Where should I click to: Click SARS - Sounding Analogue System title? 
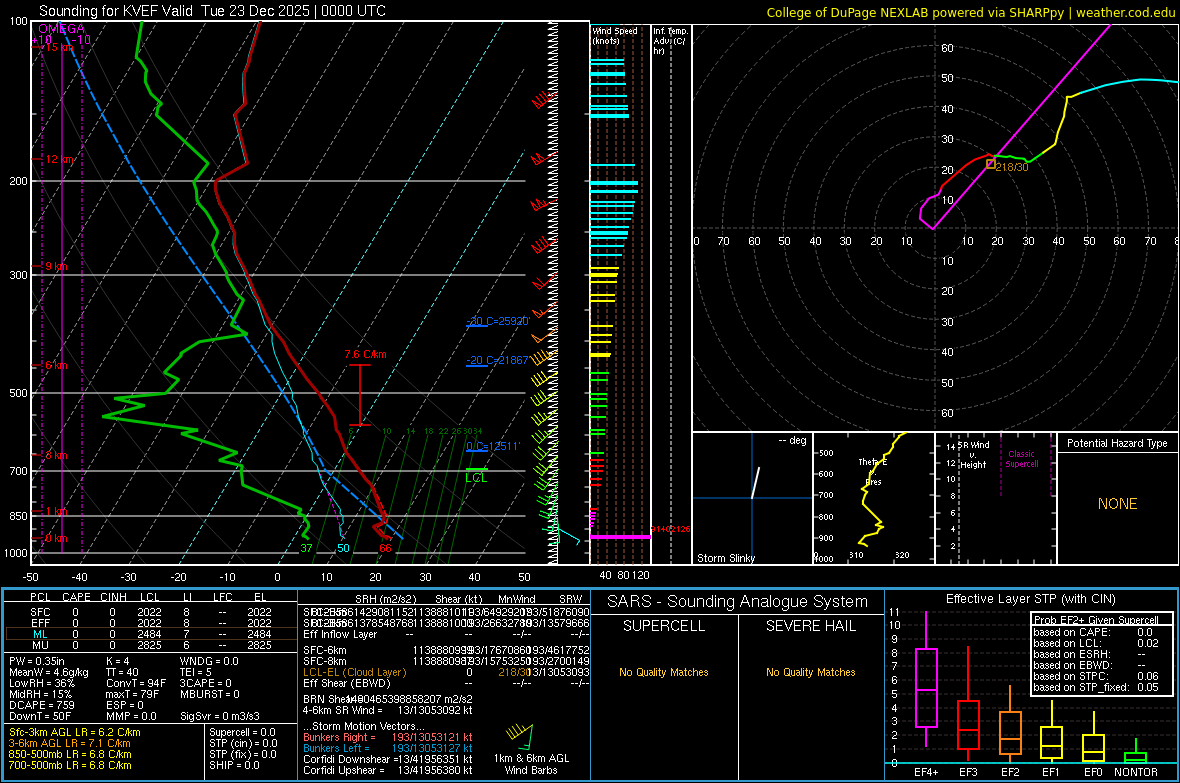(738, 602)
